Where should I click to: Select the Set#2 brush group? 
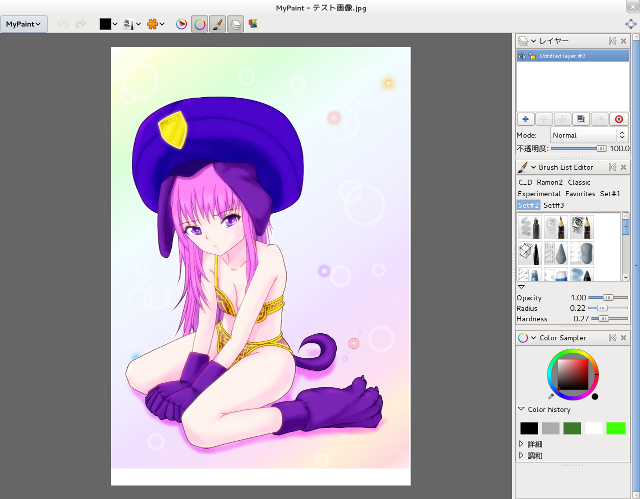tap(529, 205)
